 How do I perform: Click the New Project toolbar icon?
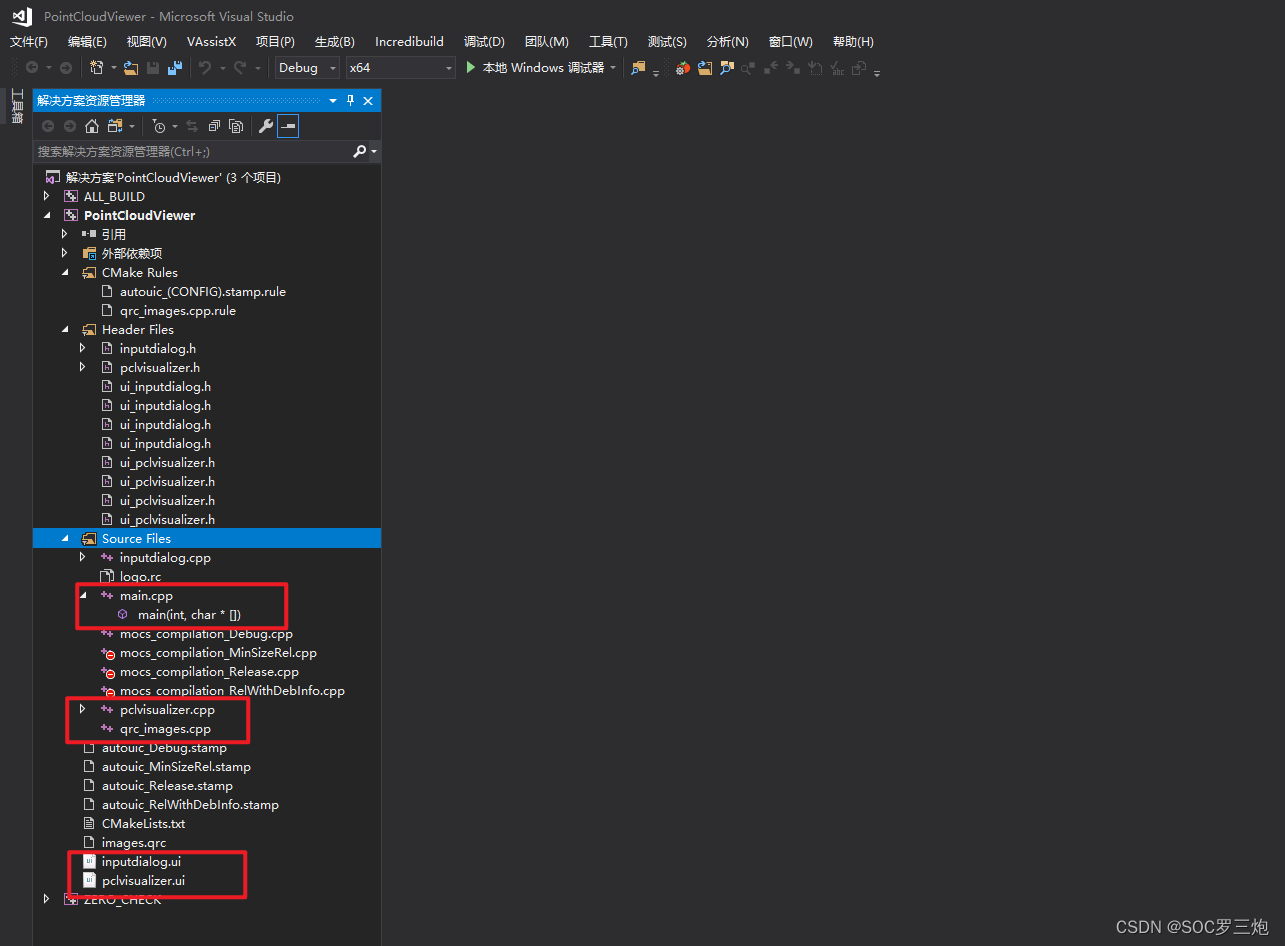(x=96, y=68)
